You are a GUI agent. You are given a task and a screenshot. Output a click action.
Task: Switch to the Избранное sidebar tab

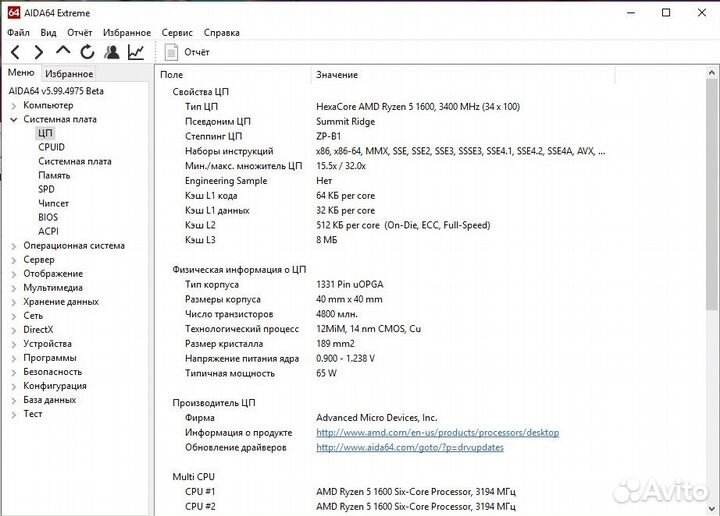tap(69, 73)
